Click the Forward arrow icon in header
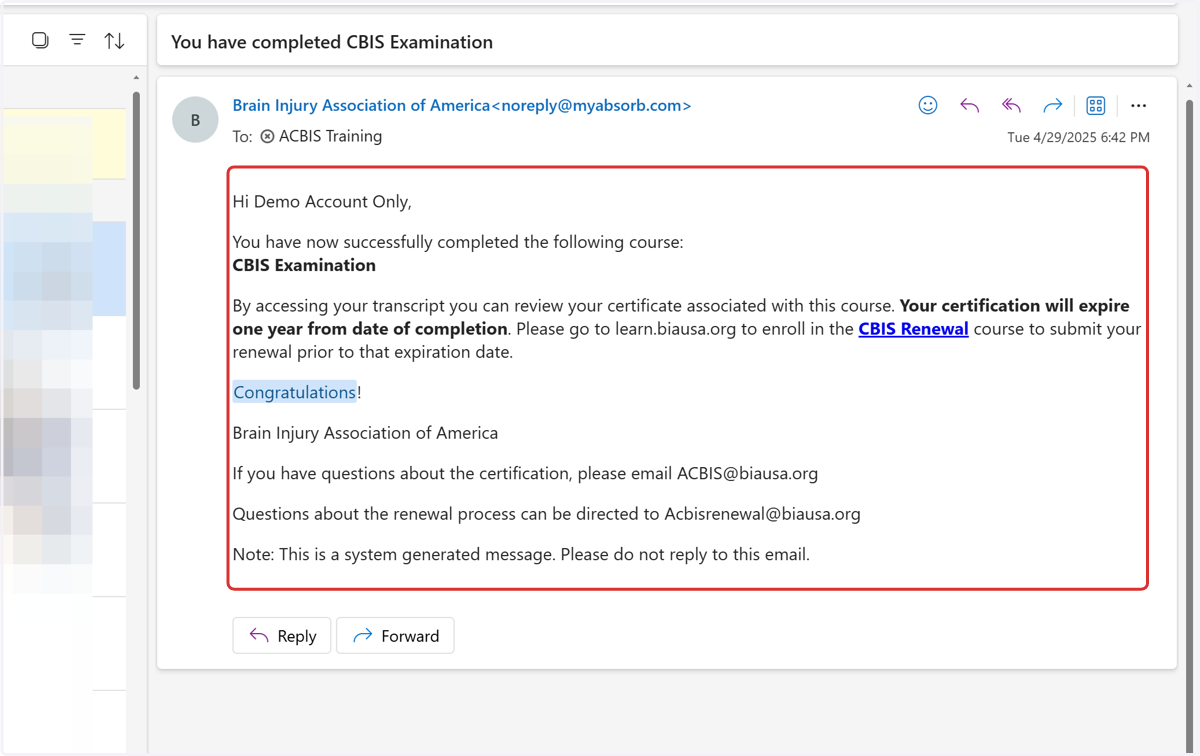The height and width of the screenshot is (756, 1200). (1052, 105)
